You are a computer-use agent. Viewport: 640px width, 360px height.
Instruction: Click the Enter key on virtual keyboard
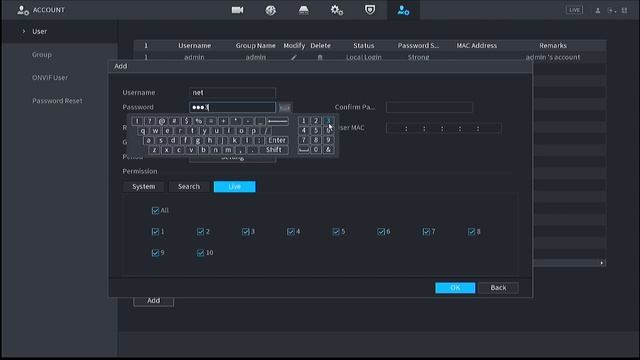click(277, 140)
